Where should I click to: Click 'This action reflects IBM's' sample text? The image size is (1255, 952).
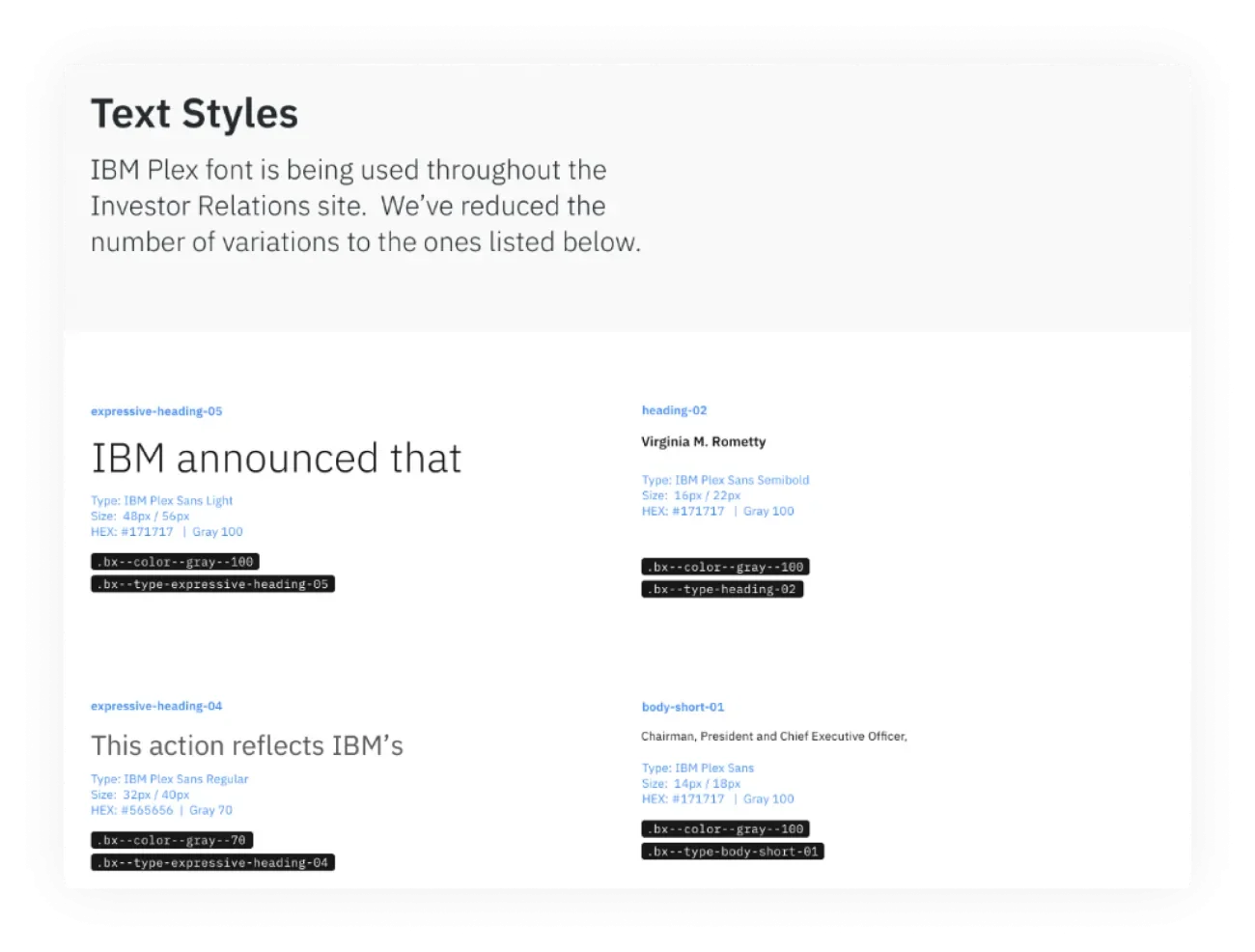[x=247, y=745]
